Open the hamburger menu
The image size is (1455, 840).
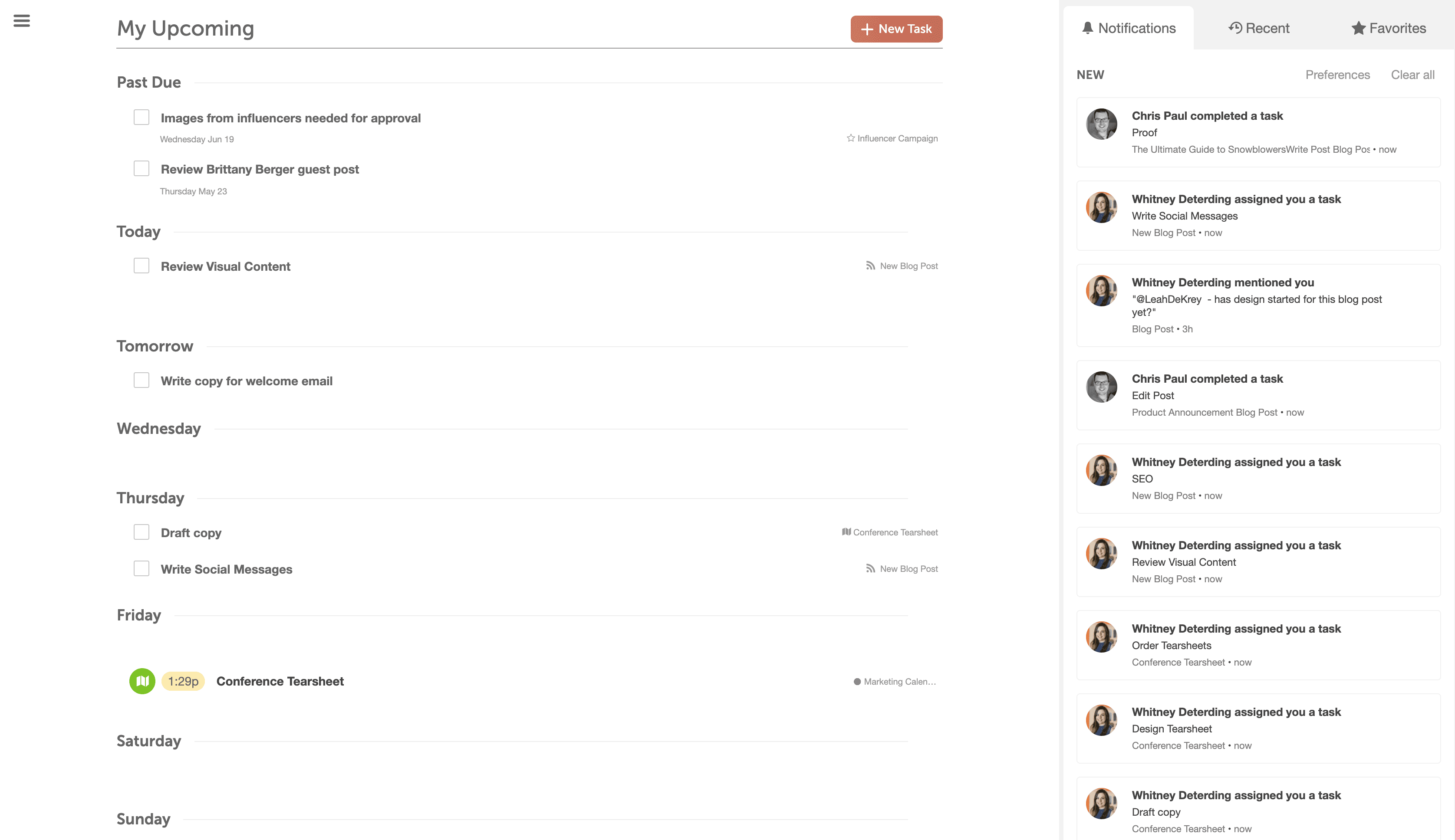[x=21, y=21]
